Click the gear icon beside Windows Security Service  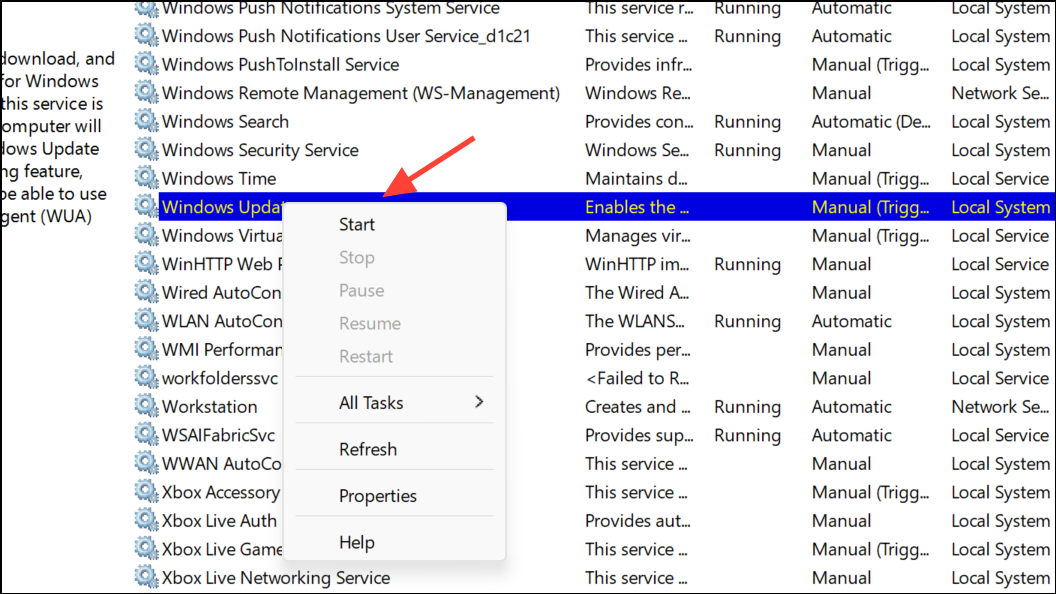[146, 150]
